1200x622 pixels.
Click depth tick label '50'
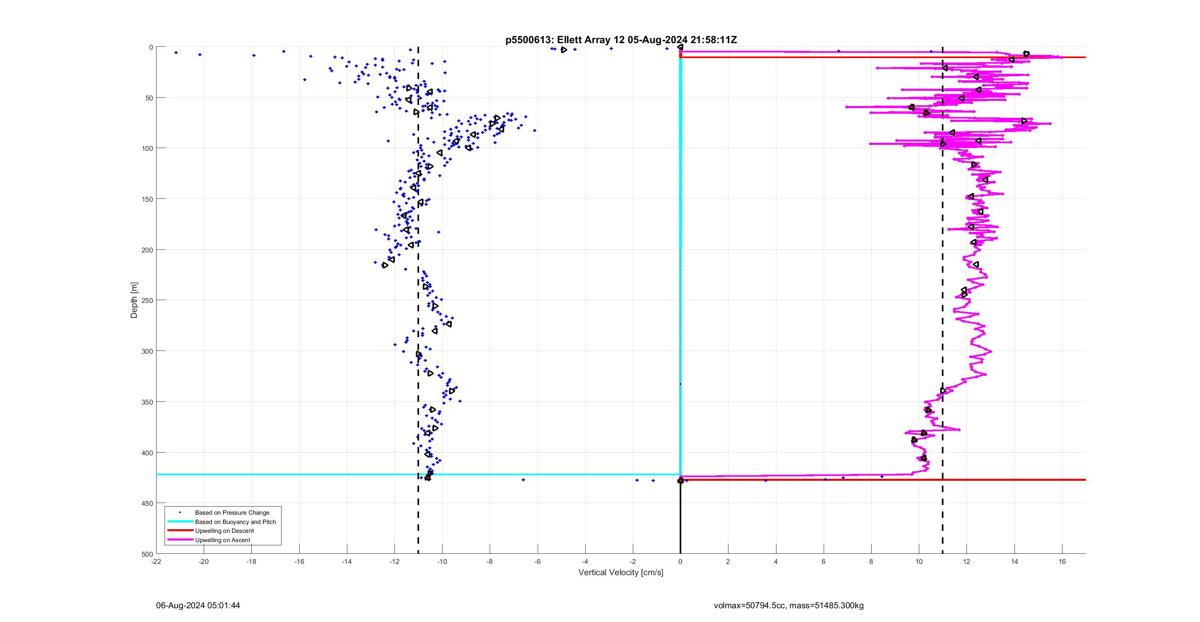coord(148,98)
